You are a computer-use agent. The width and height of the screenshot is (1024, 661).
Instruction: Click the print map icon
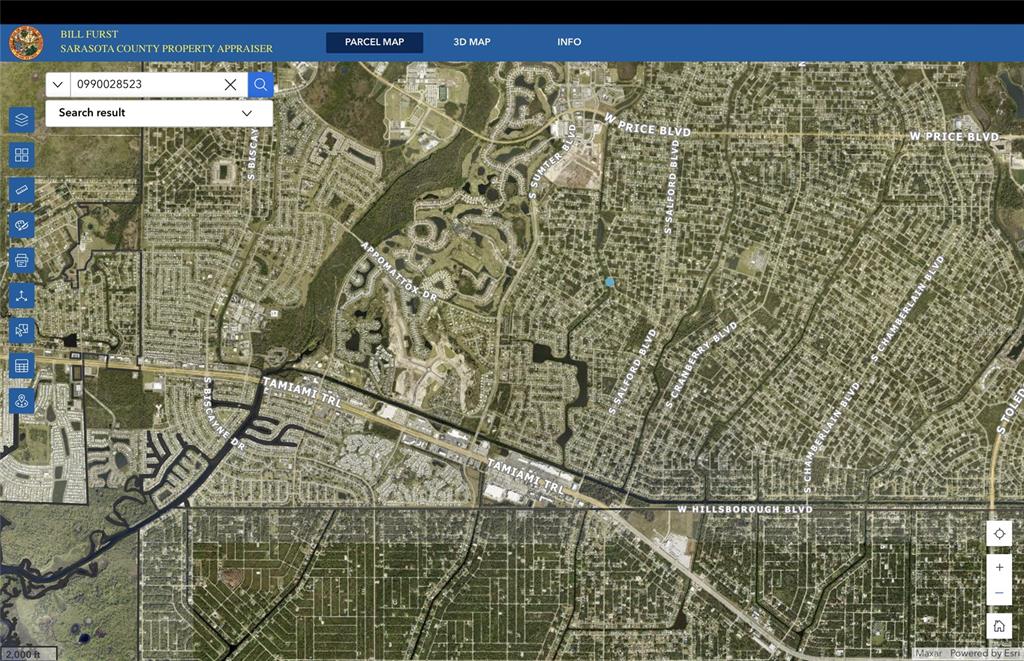22,260
